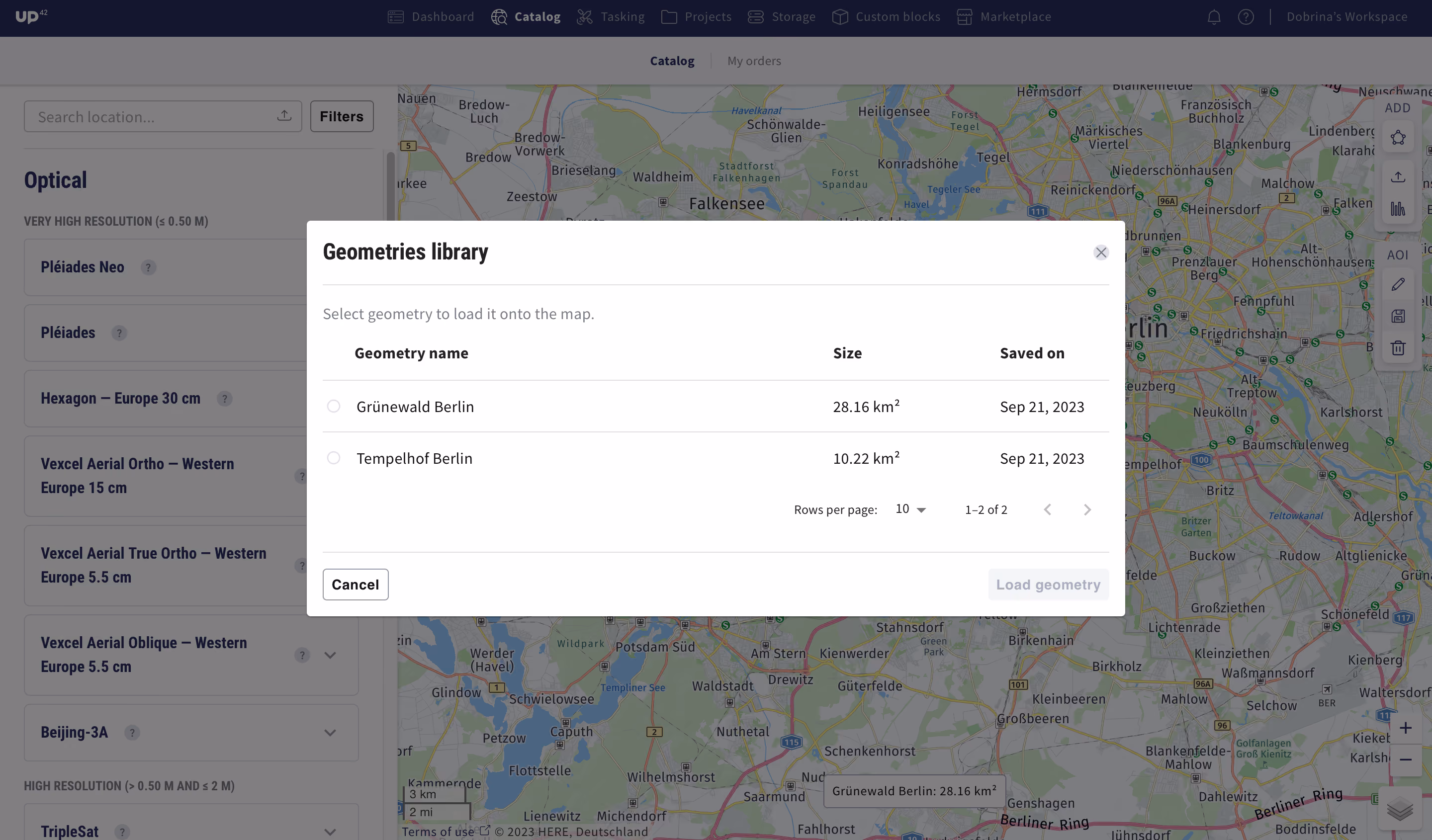
Task: Click the save AOI icon
Action: tap(1398, 316)
